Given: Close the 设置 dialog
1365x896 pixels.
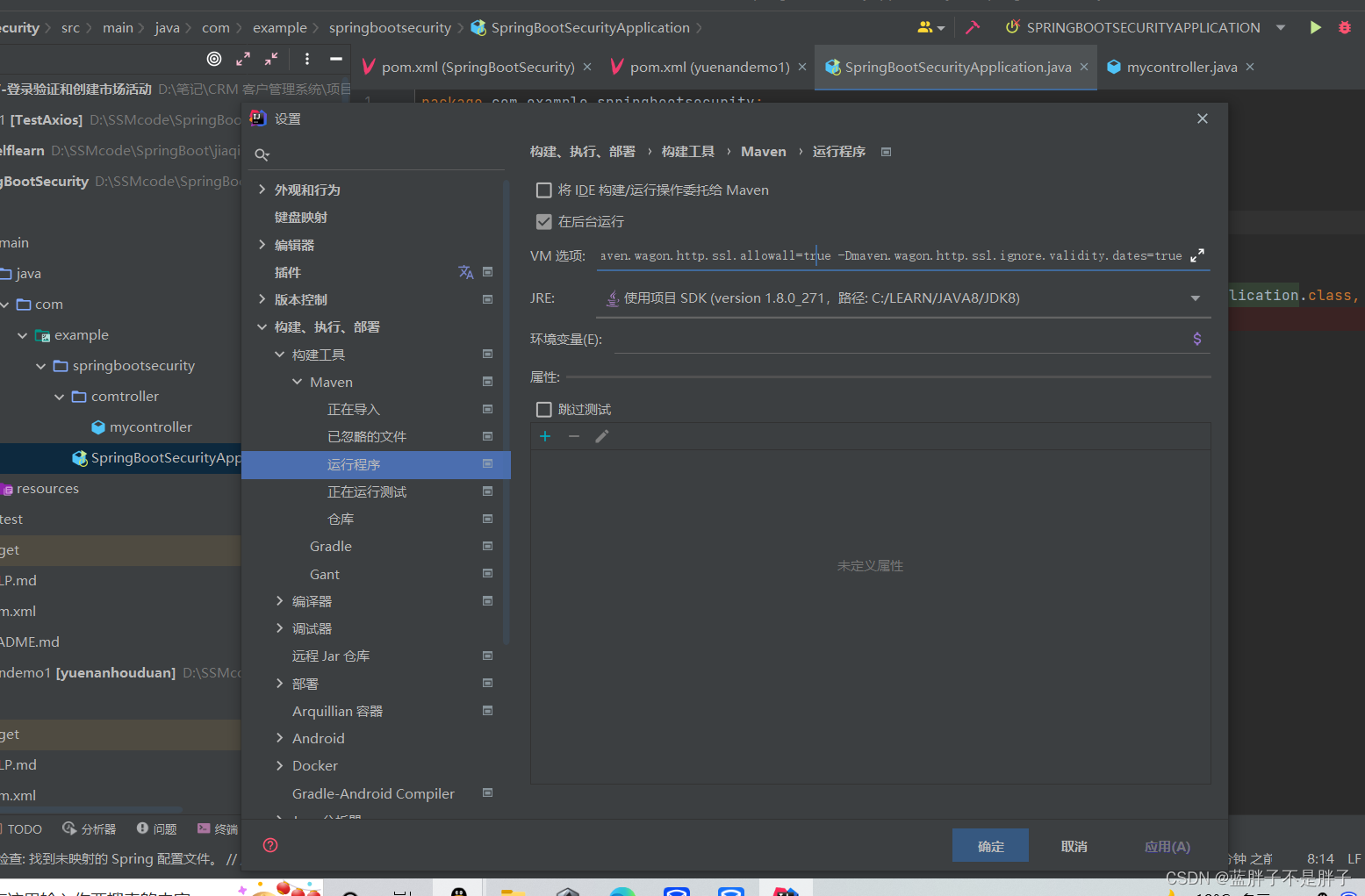Looking at the screenshot, I should pyautogui.click(x=1203, y=118).
